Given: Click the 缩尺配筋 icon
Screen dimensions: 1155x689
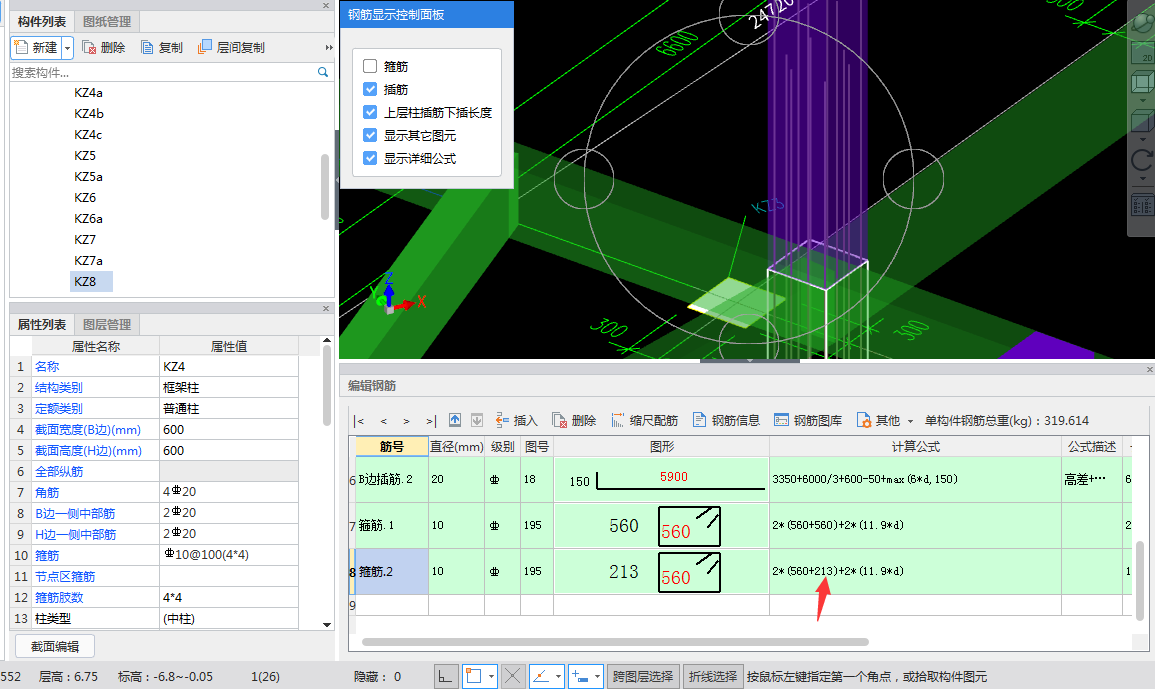Looking at the screenshot, I should click(617, 420).
